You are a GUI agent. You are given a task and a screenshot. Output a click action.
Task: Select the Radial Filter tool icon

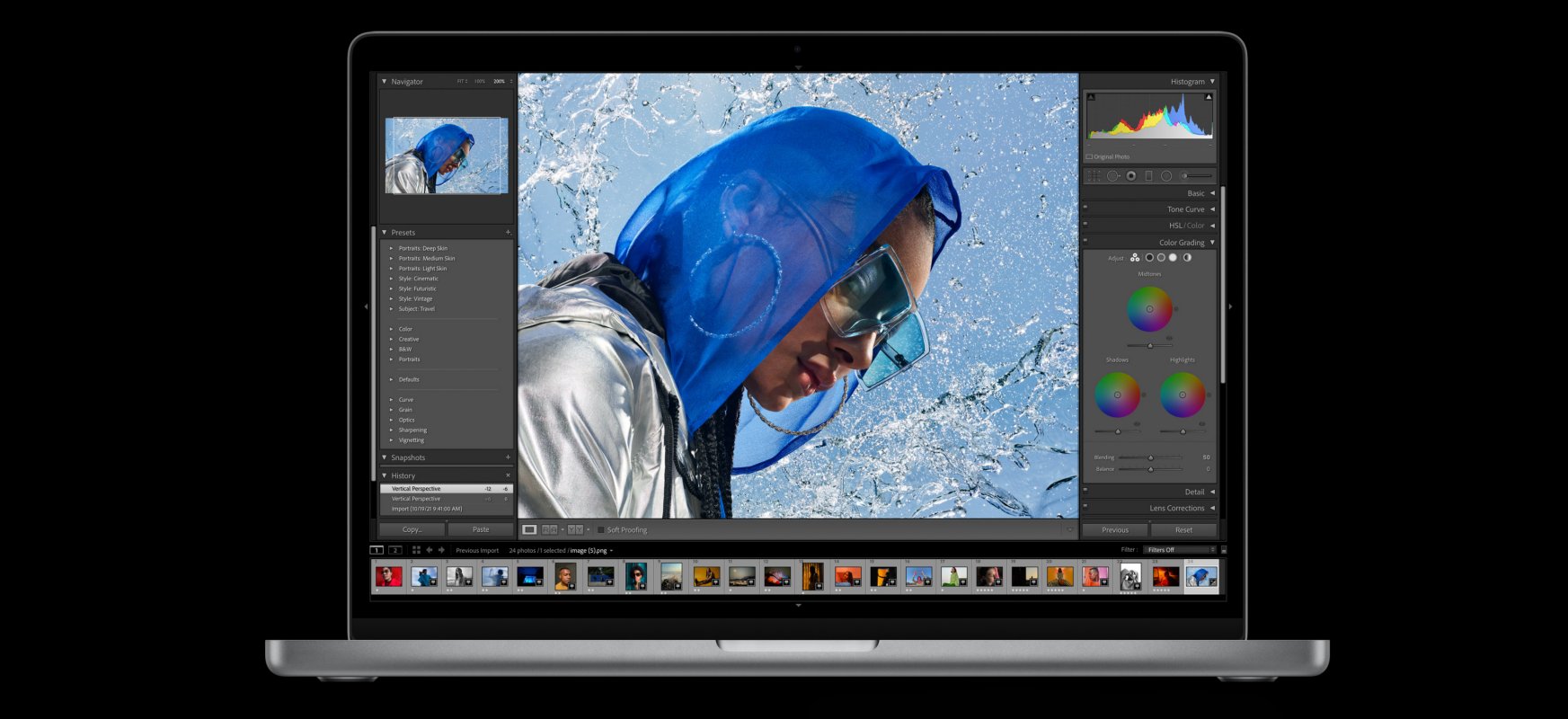click(1166, 176)
